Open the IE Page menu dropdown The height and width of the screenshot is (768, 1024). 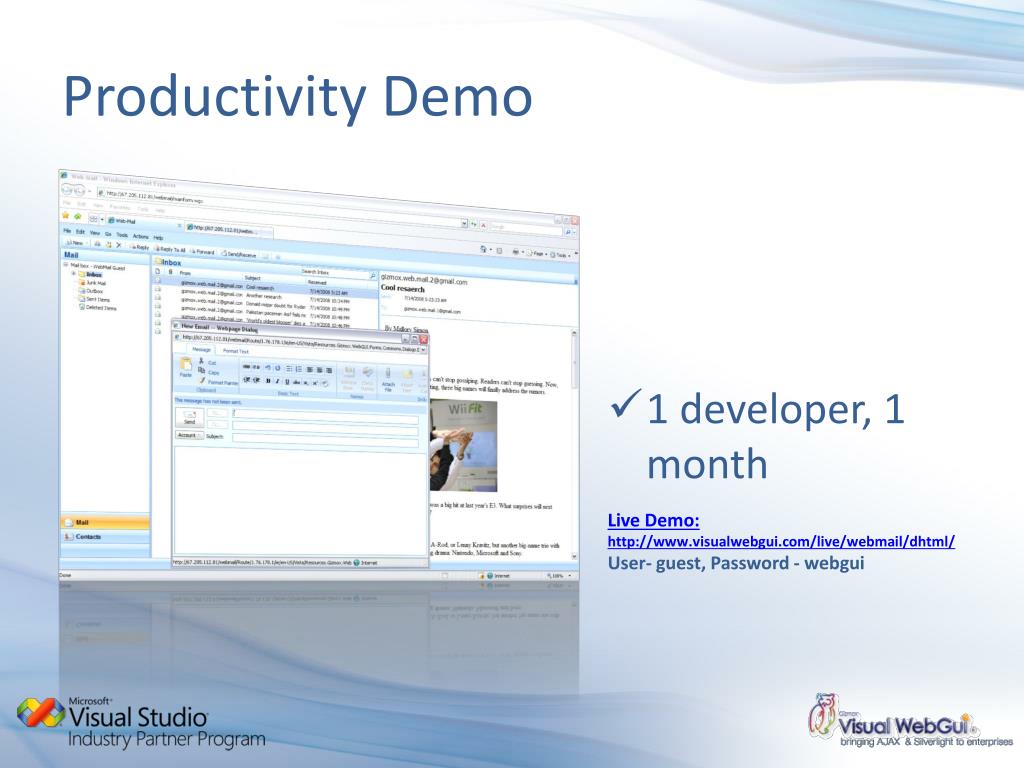(535, 253)
